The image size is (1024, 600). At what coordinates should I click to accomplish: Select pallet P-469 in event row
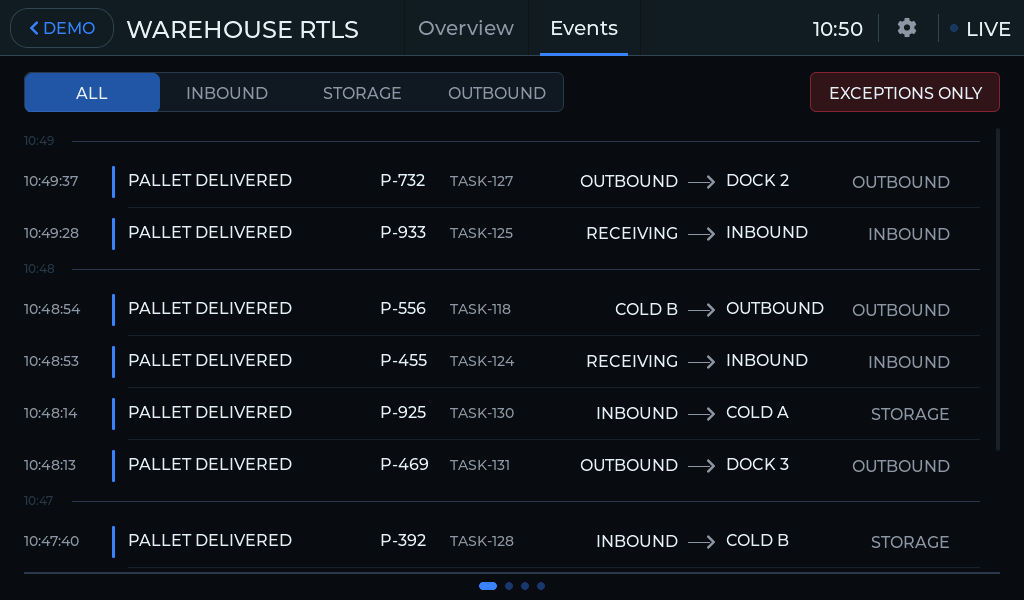point(404,464)
